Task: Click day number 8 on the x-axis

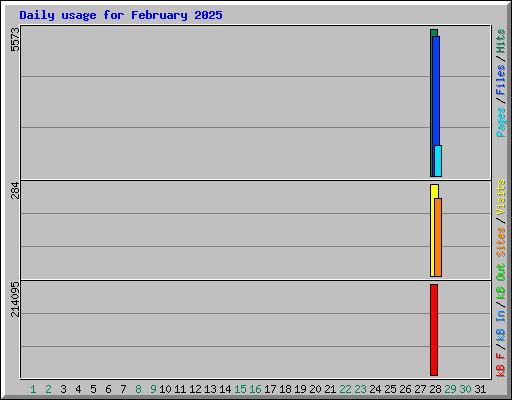Action: 138,389
